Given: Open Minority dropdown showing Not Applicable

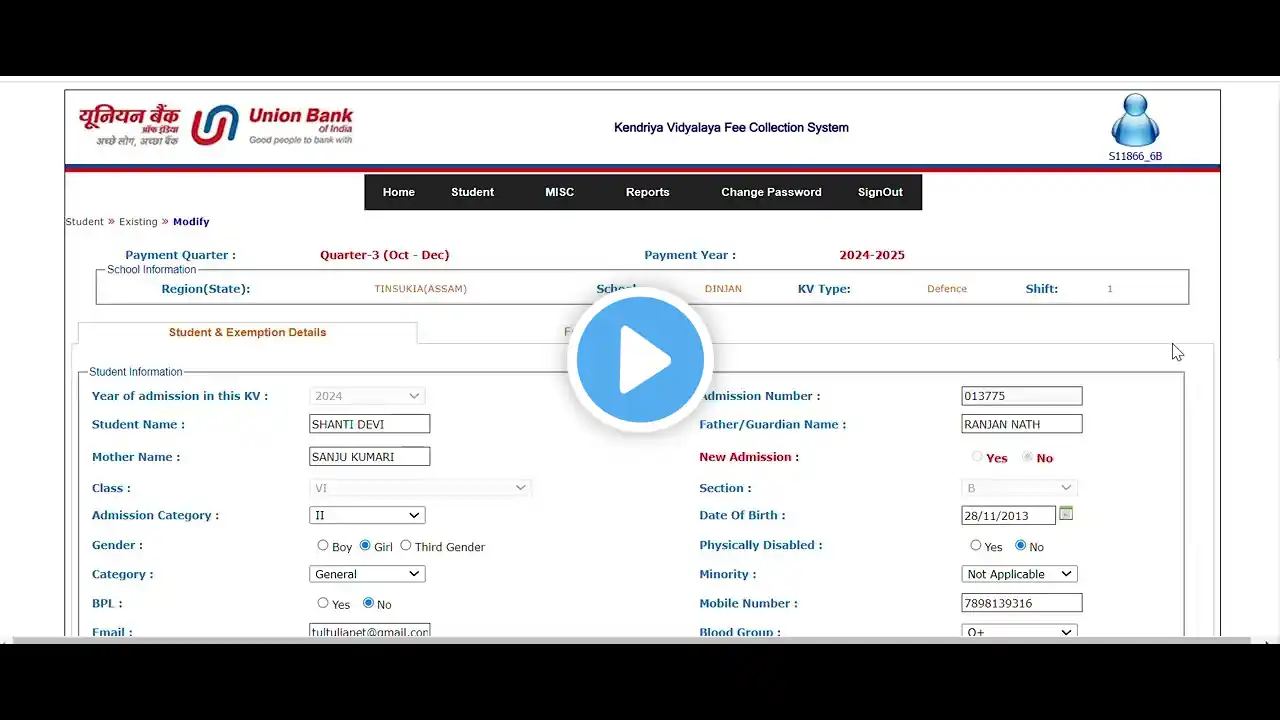Looking at the screenshot, I should pyautogui.click(x=1019, y=574).
